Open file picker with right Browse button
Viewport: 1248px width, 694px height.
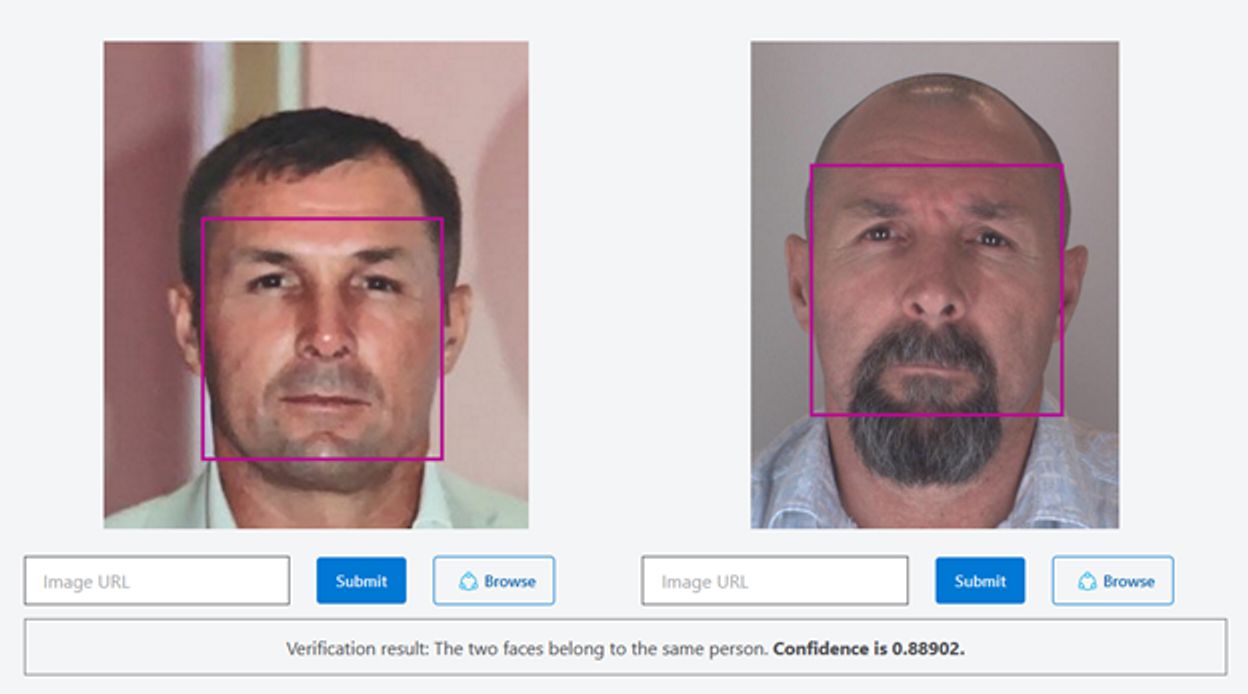pos(1112,581)
